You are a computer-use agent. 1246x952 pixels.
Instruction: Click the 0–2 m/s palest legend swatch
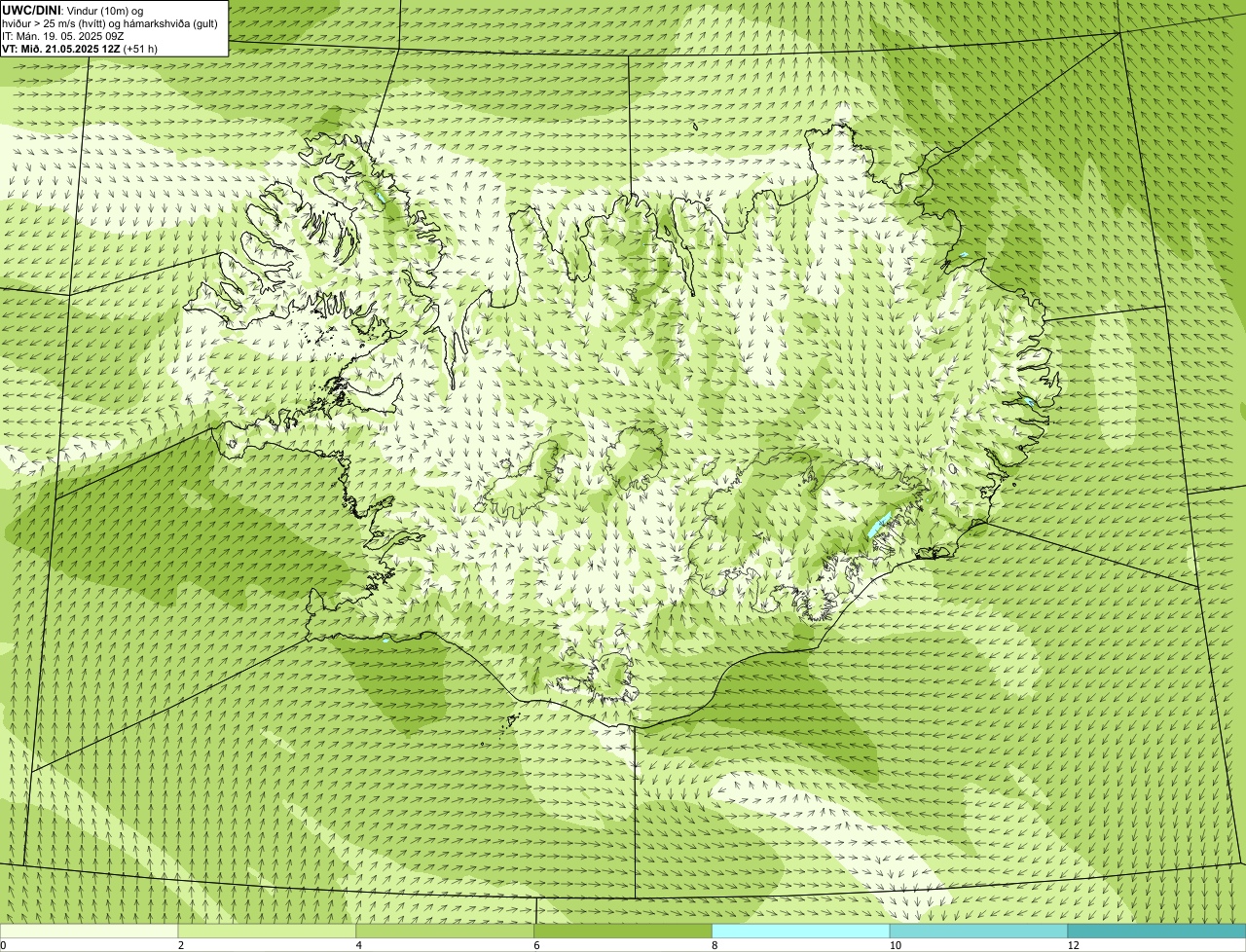[89, 932]
